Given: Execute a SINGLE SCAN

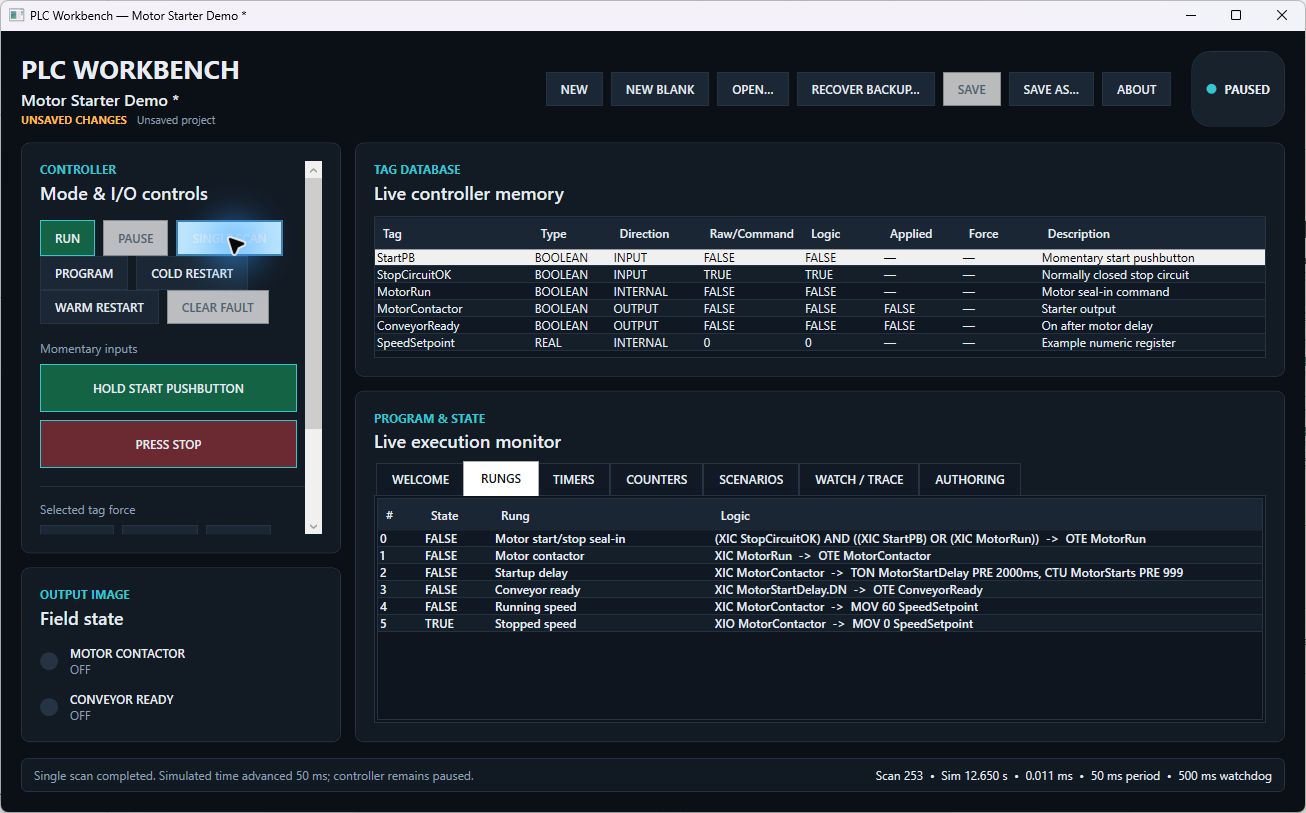Looking at the screenshot, I should [230, 238].
